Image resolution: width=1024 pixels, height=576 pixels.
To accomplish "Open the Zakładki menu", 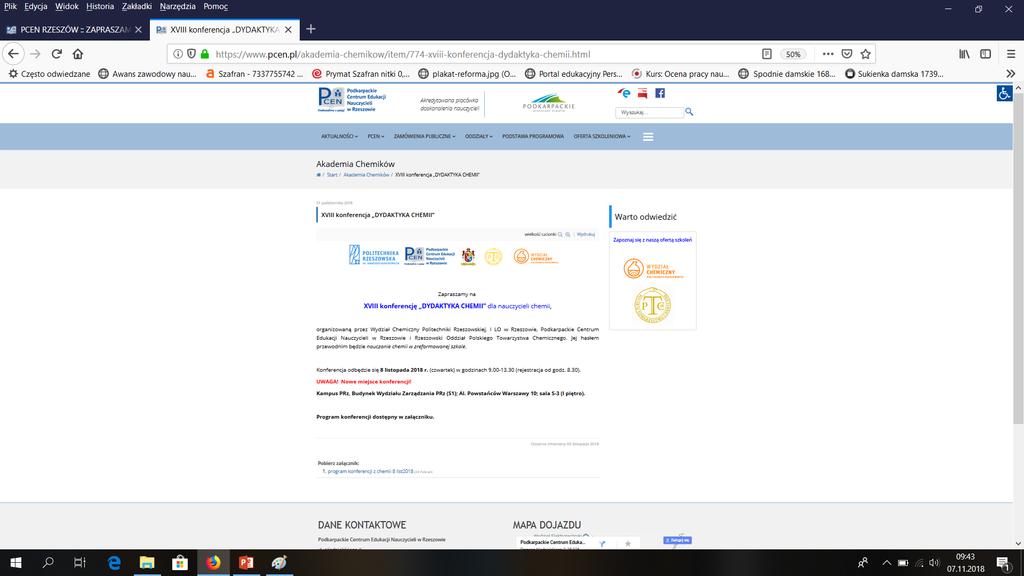I will click(136, 7).
